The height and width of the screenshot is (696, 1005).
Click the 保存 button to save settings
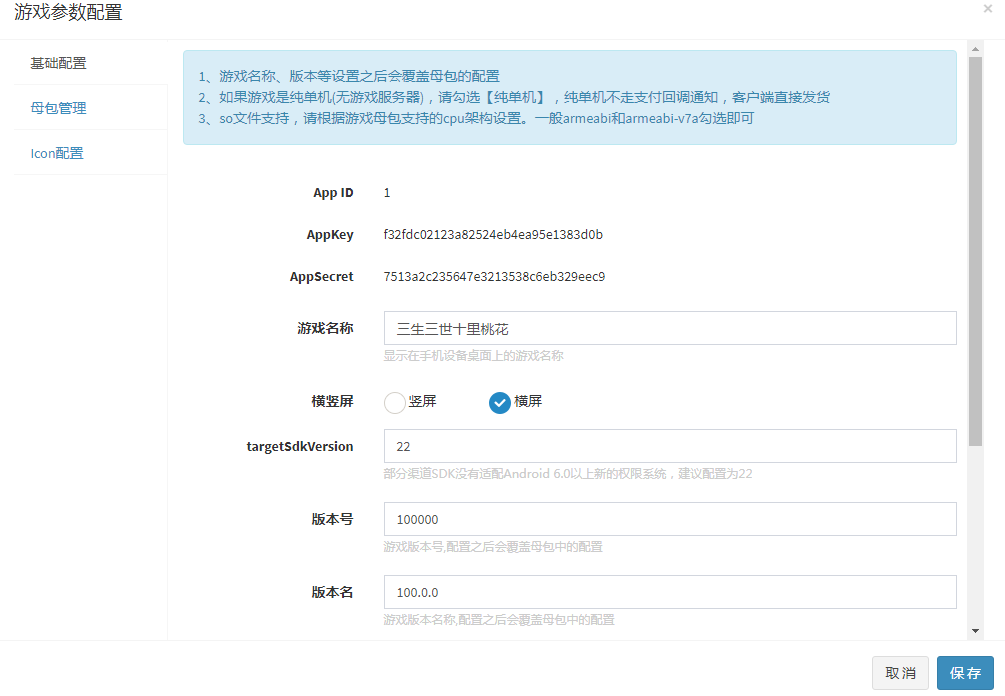coord(965,673)
